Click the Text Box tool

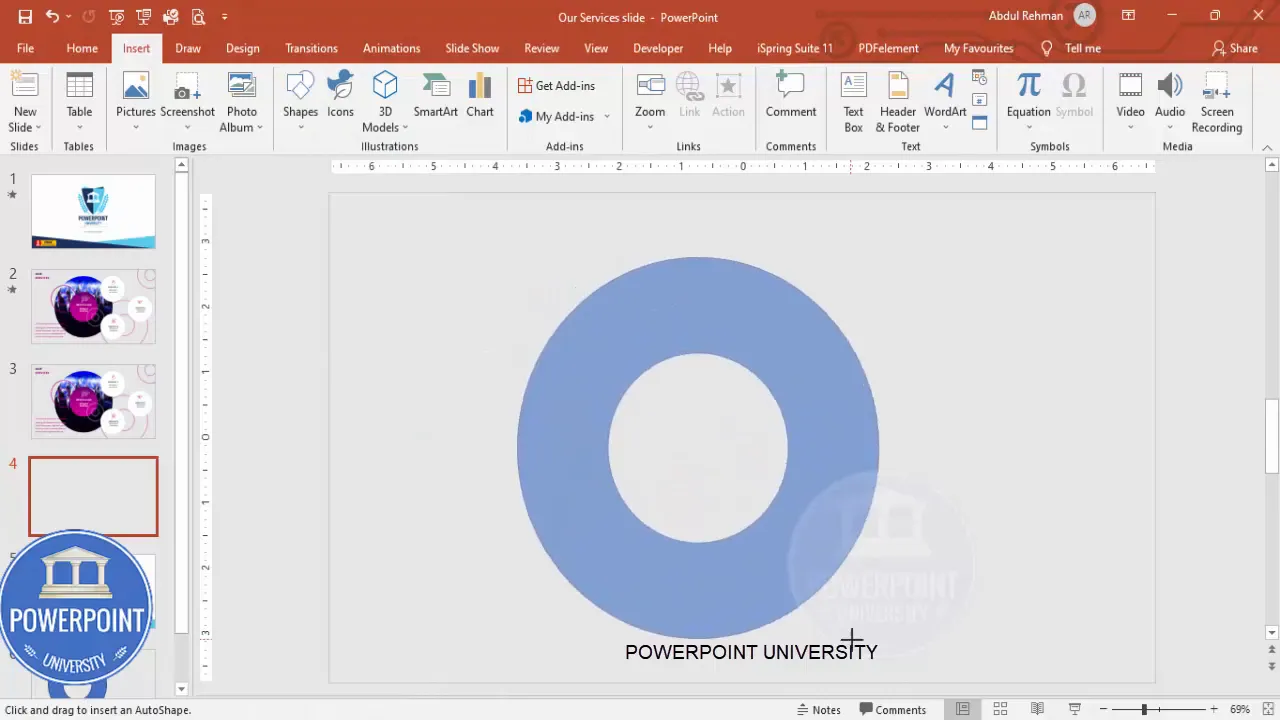853,102
